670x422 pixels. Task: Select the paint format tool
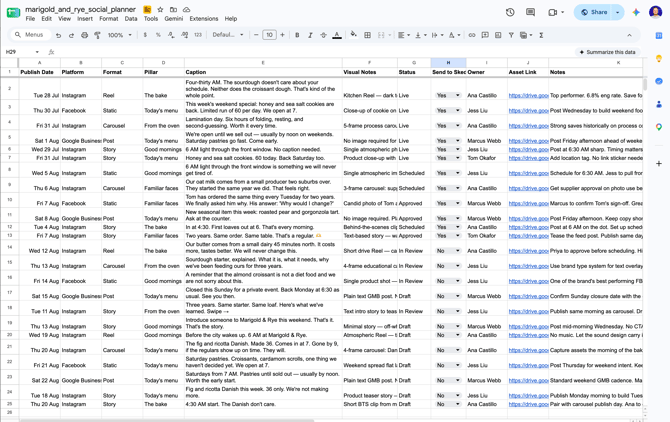[x=97, y=35]
